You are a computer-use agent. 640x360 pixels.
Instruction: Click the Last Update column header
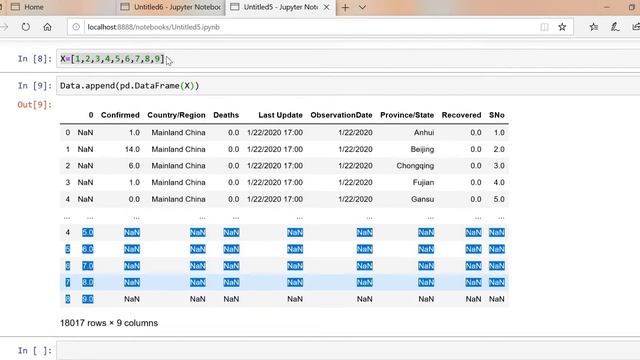280,115
